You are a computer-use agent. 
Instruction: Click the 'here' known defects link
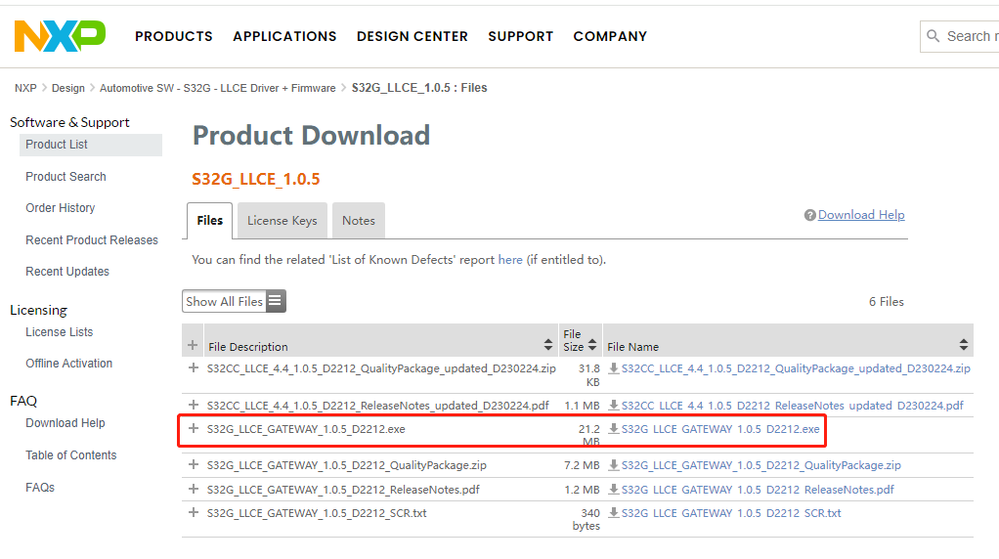tap(510, 260)
